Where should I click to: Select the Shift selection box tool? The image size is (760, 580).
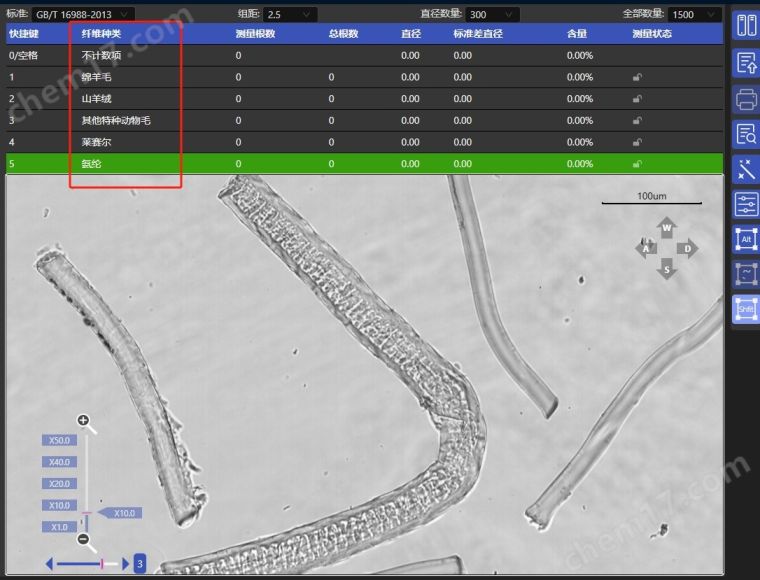(x=746, y=309)
